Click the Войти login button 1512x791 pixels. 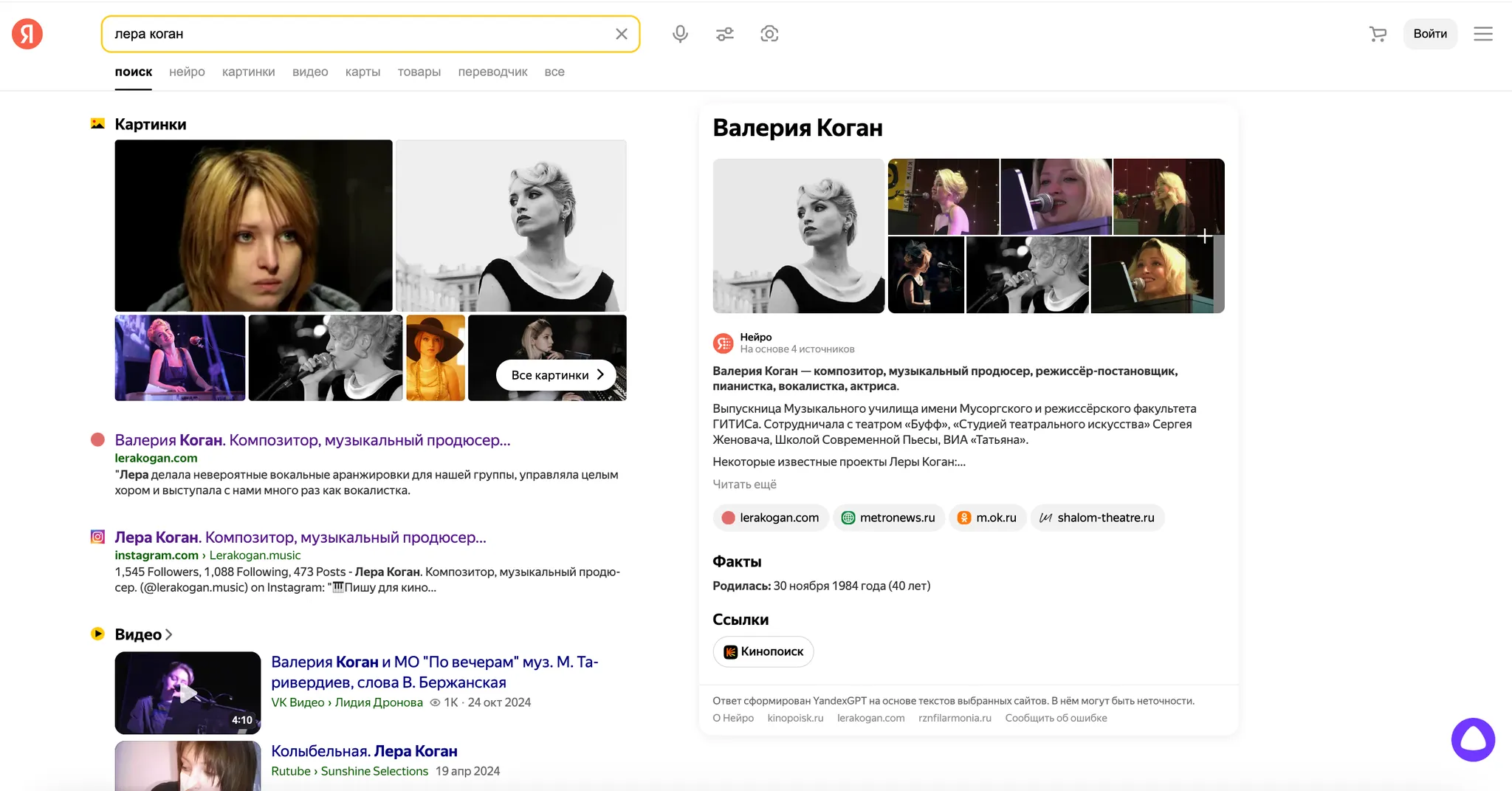(x=1429, y=34)
